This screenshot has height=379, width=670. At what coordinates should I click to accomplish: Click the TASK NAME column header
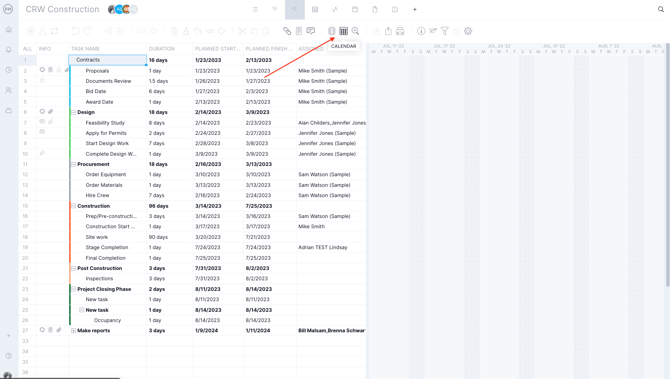click(x=85, y=49)
